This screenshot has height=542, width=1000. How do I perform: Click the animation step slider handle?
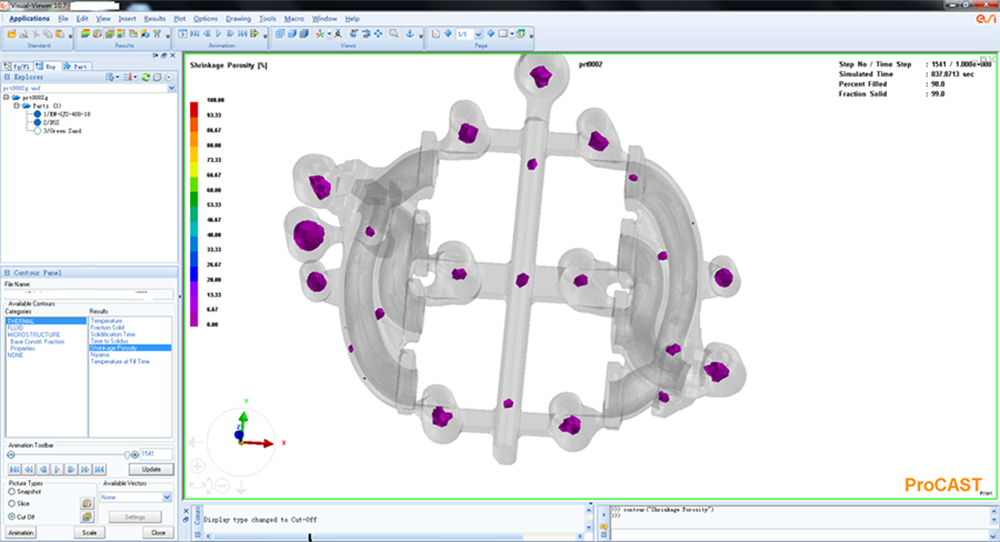tap(127, 454)
